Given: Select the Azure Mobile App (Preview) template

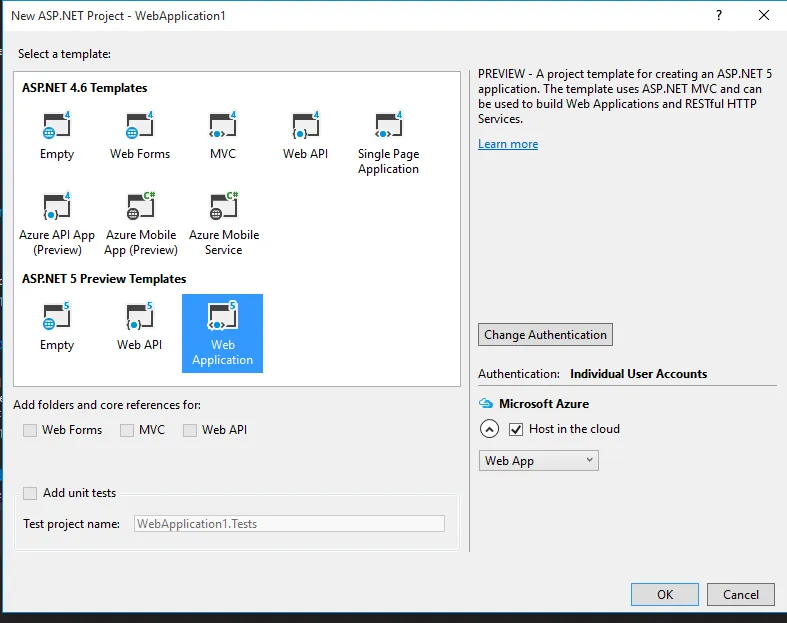Looking at the screenshot, I should tap(141, 224).
